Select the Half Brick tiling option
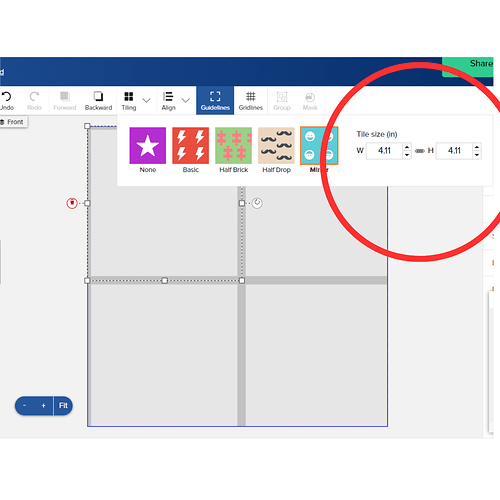 click(233, 150)
